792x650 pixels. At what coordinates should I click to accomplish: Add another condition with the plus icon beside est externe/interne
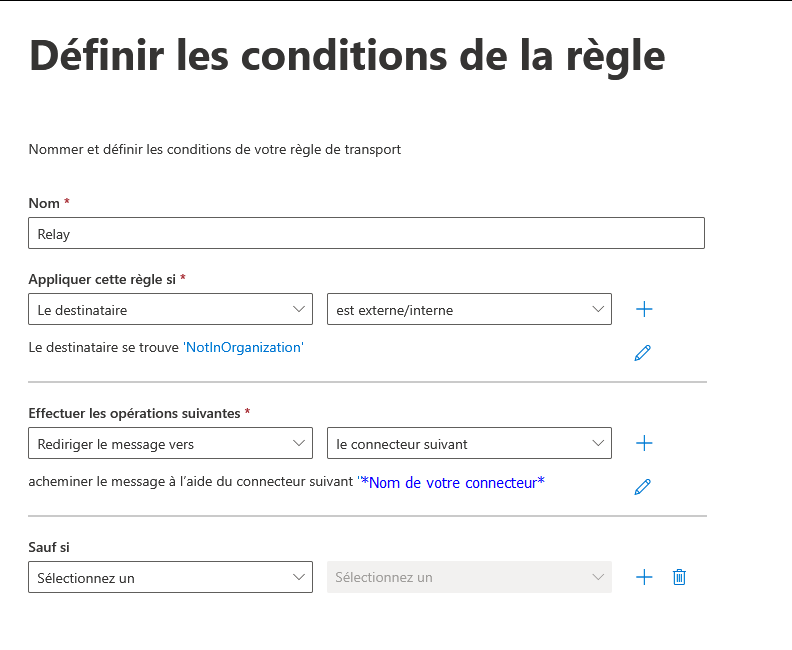click(x=644, y=309)
